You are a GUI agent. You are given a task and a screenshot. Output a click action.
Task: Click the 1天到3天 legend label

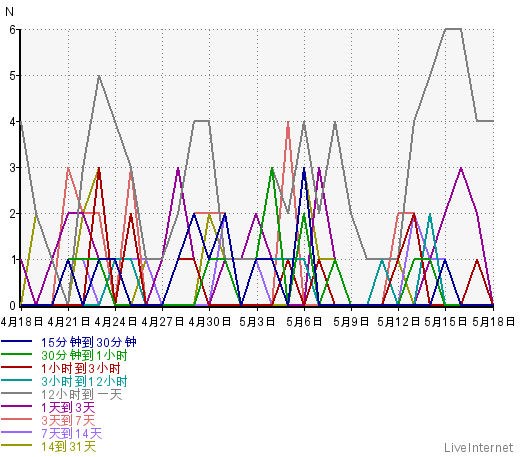click(68, 407)
